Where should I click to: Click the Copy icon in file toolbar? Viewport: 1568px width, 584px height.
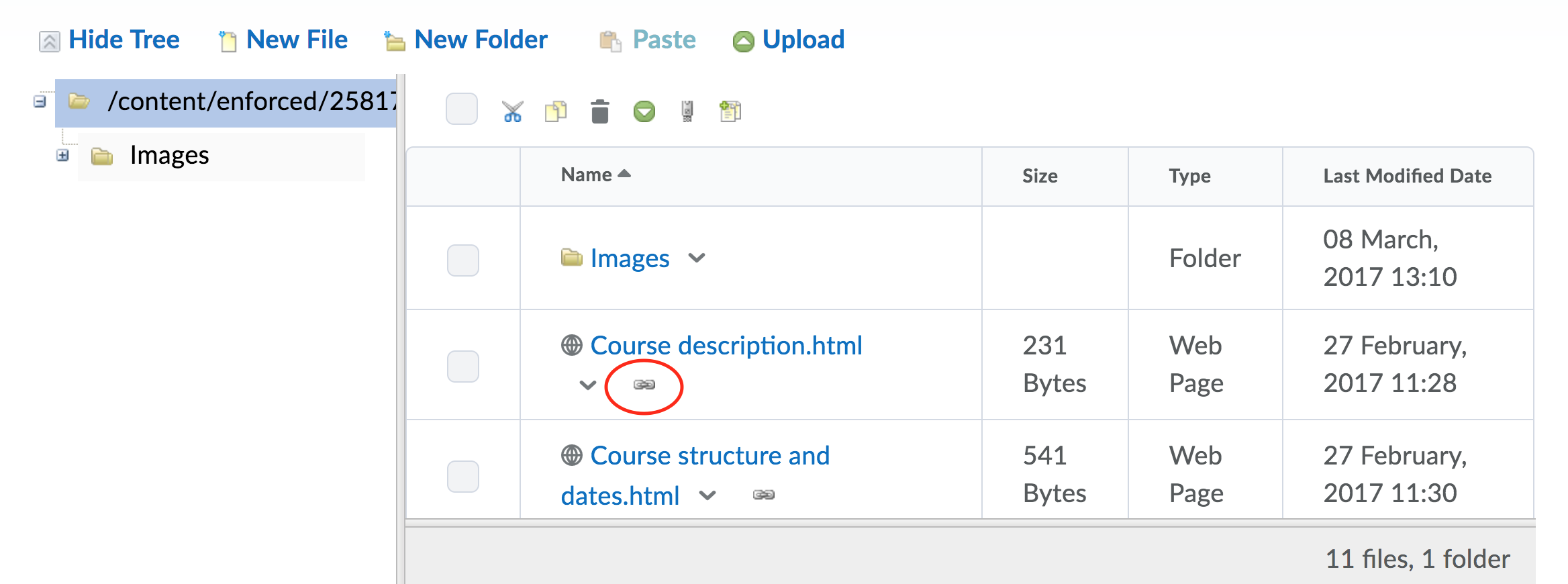click(556, 111)
